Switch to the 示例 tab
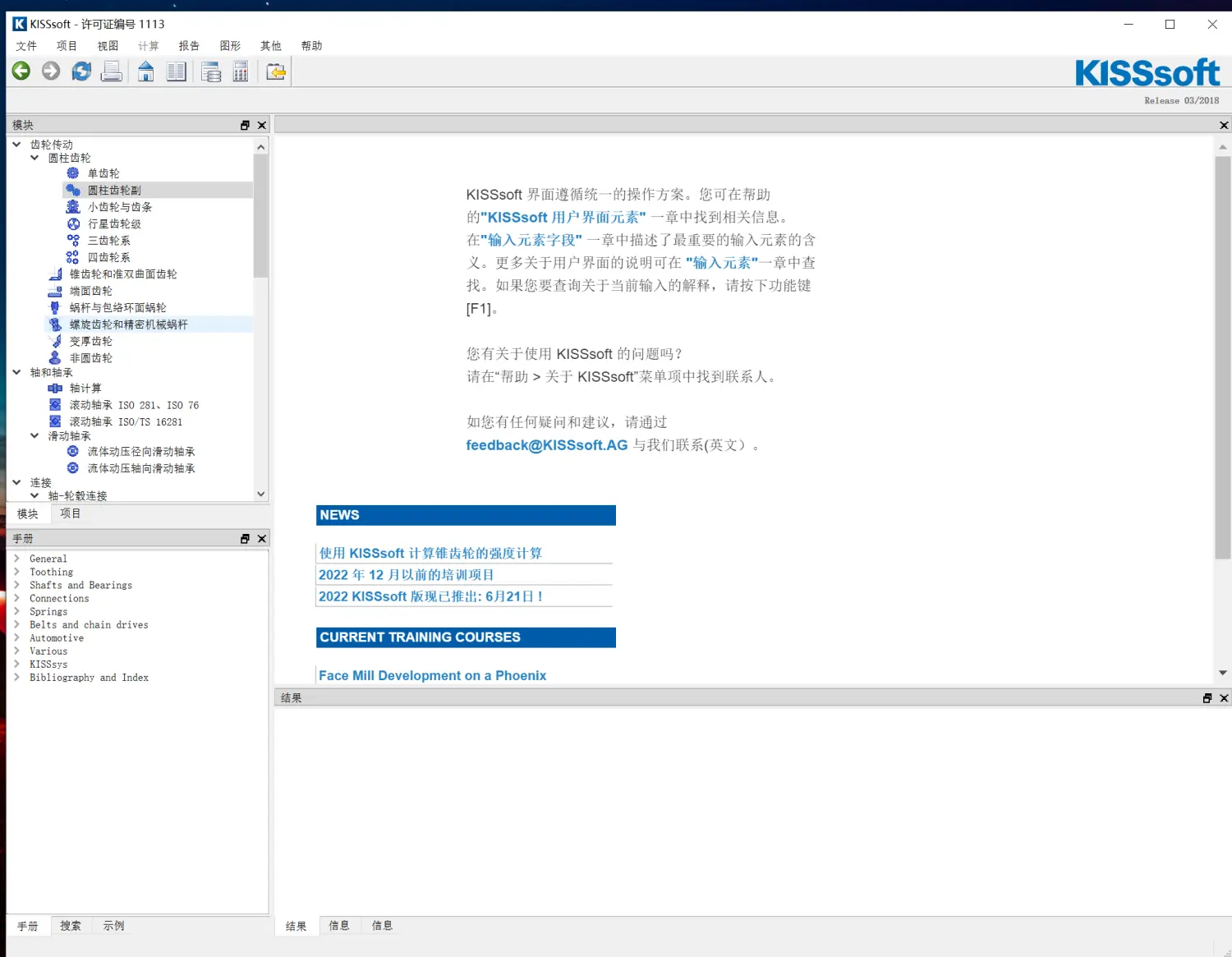This screenshot has width=1232, height=957. (x=113, y=926)
